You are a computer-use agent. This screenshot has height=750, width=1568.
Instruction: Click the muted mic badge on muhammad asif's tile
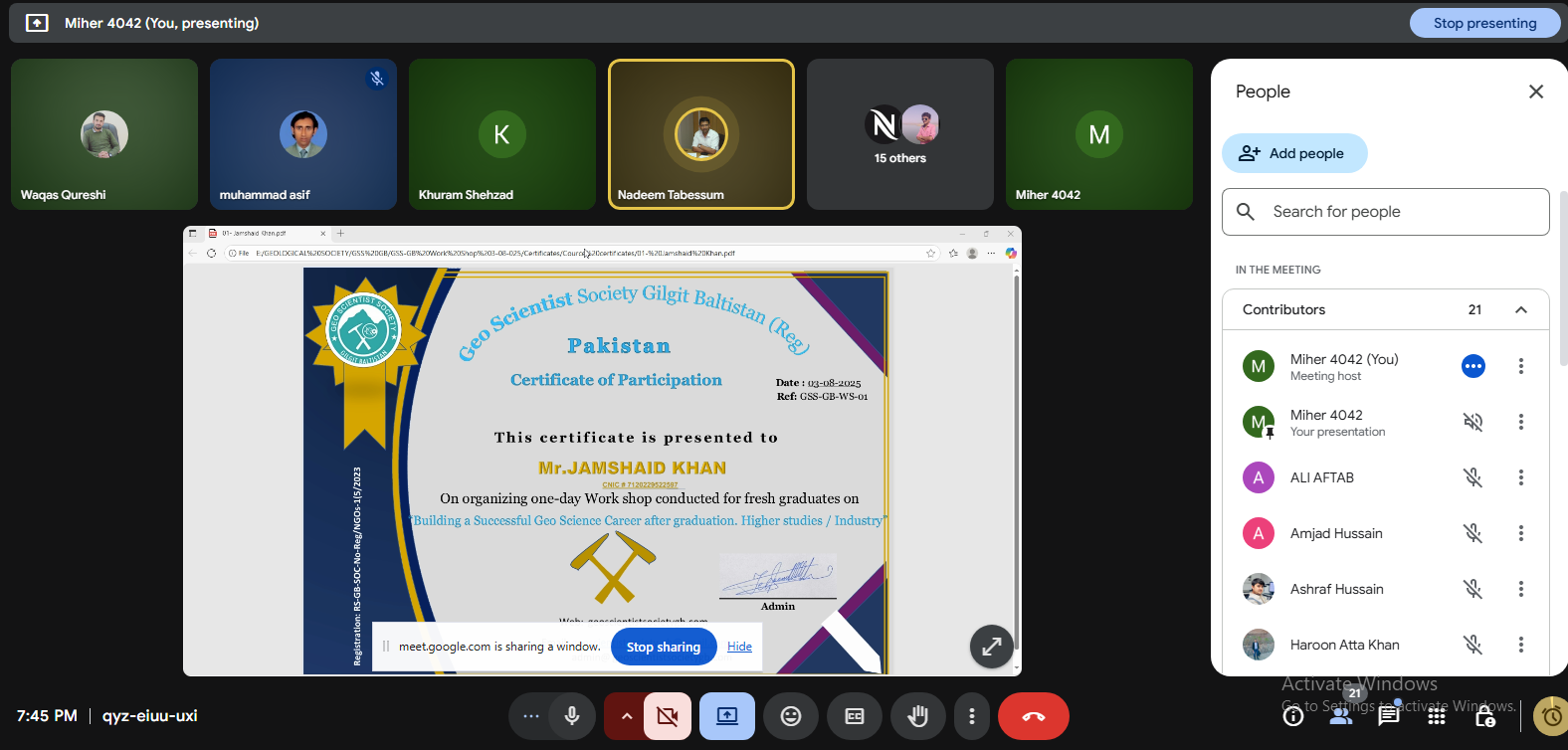377,78
